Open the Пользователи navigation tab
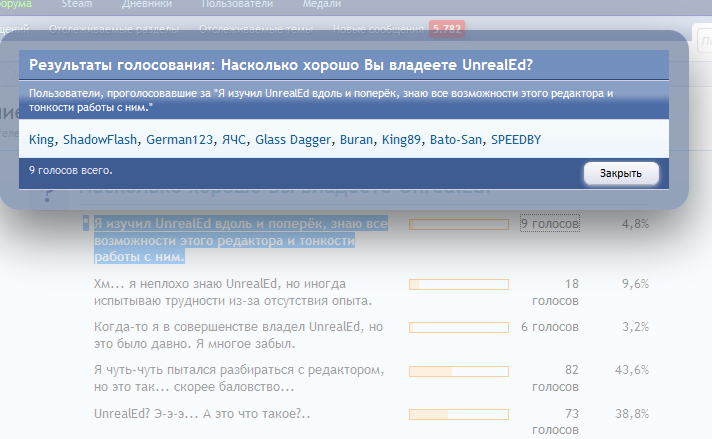This screenshot has width=712, height=439. click(237, 4)
